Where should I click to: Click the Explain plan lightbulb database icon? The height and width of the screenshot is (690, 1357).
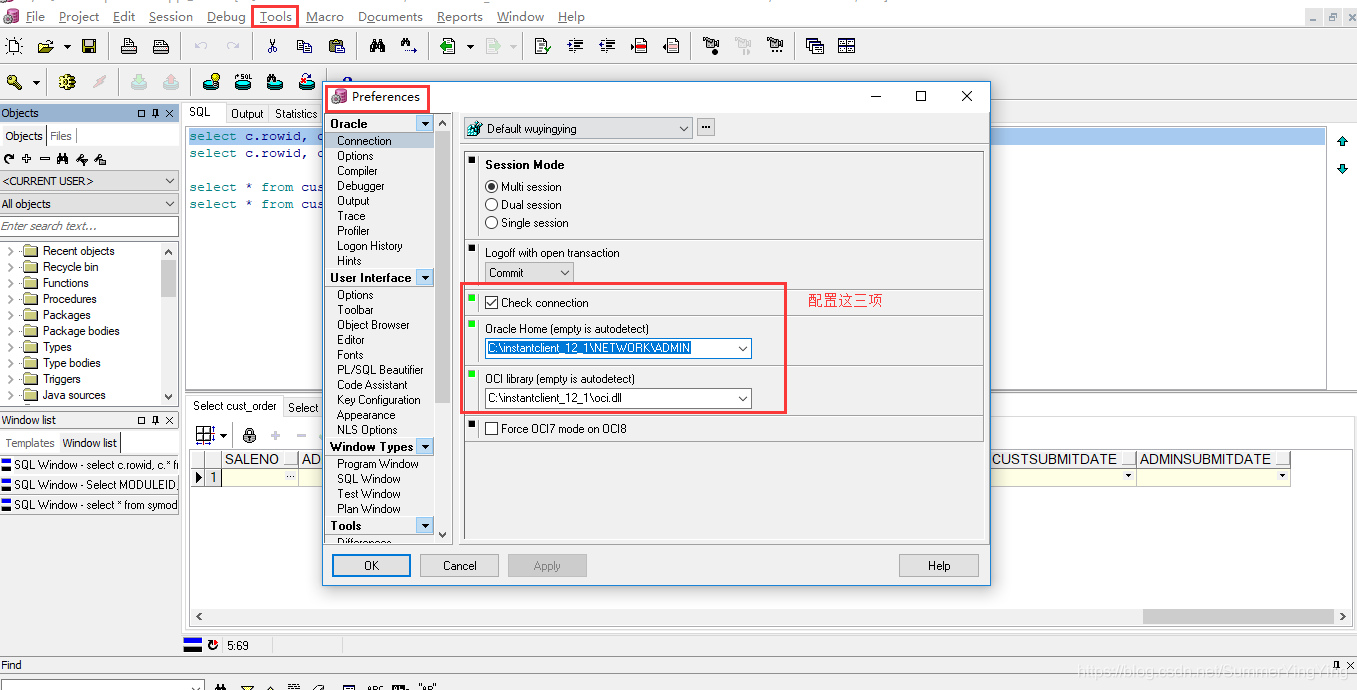point(211,82)
